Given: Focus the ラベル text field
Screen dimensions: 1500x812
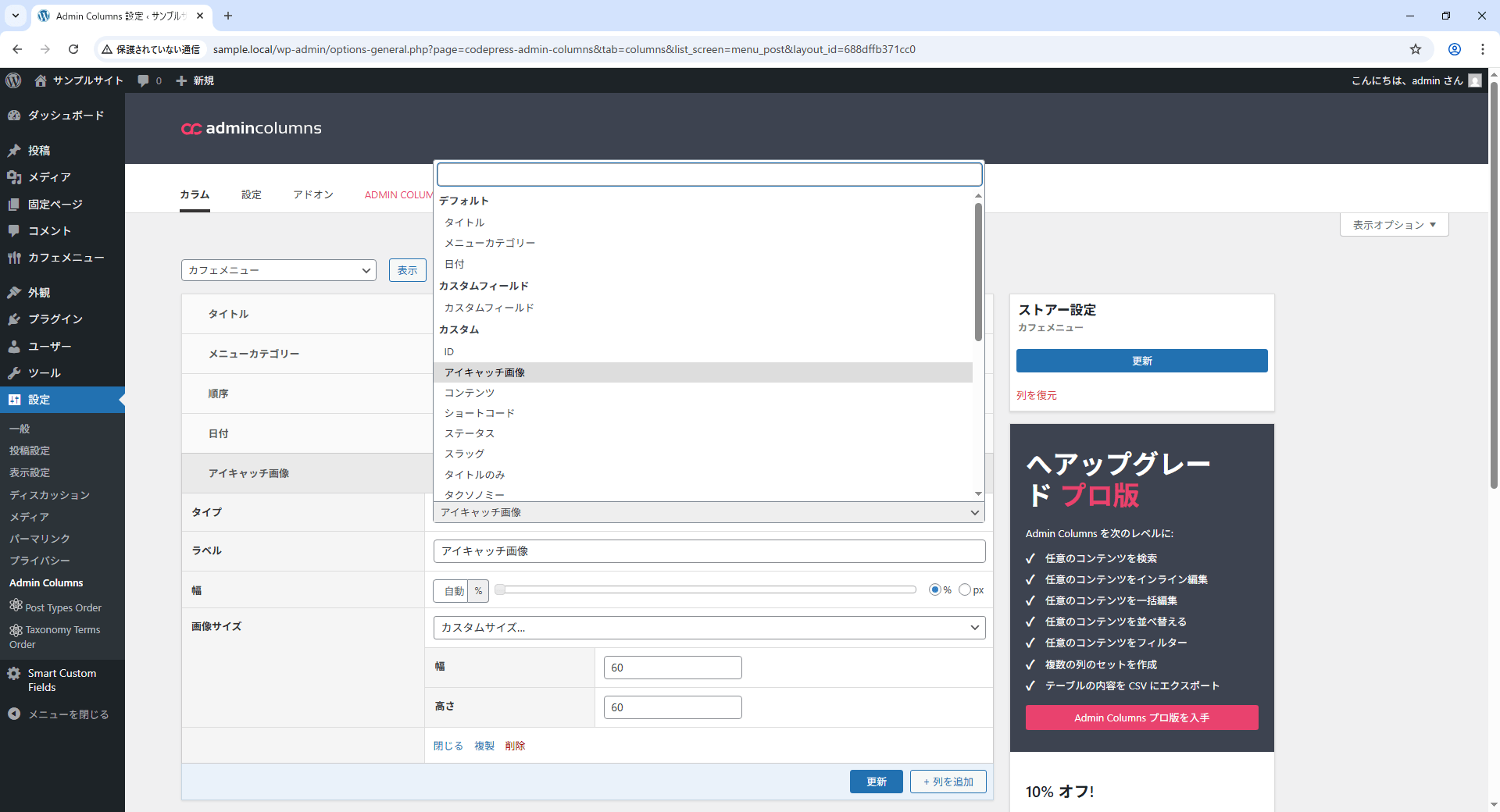Looking at the screenshot, I should click(709, 551).
